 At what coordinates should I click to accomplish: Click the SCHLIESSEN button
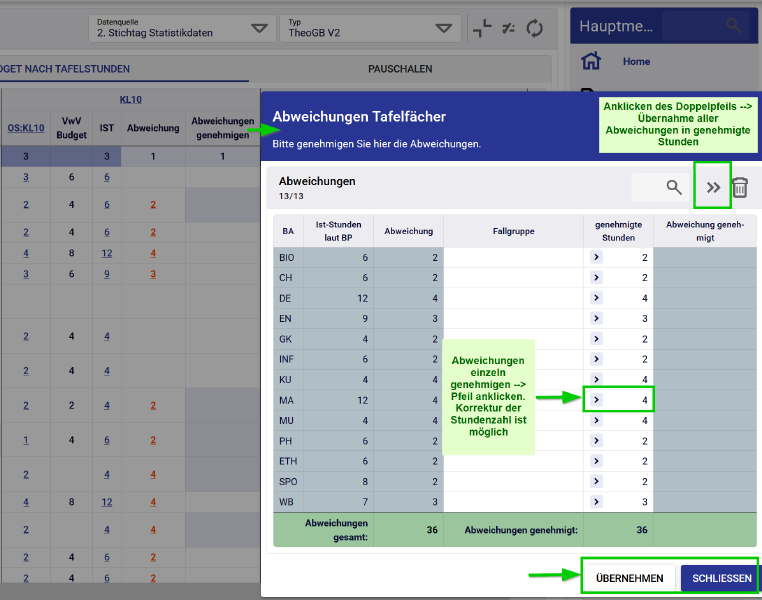722,578
